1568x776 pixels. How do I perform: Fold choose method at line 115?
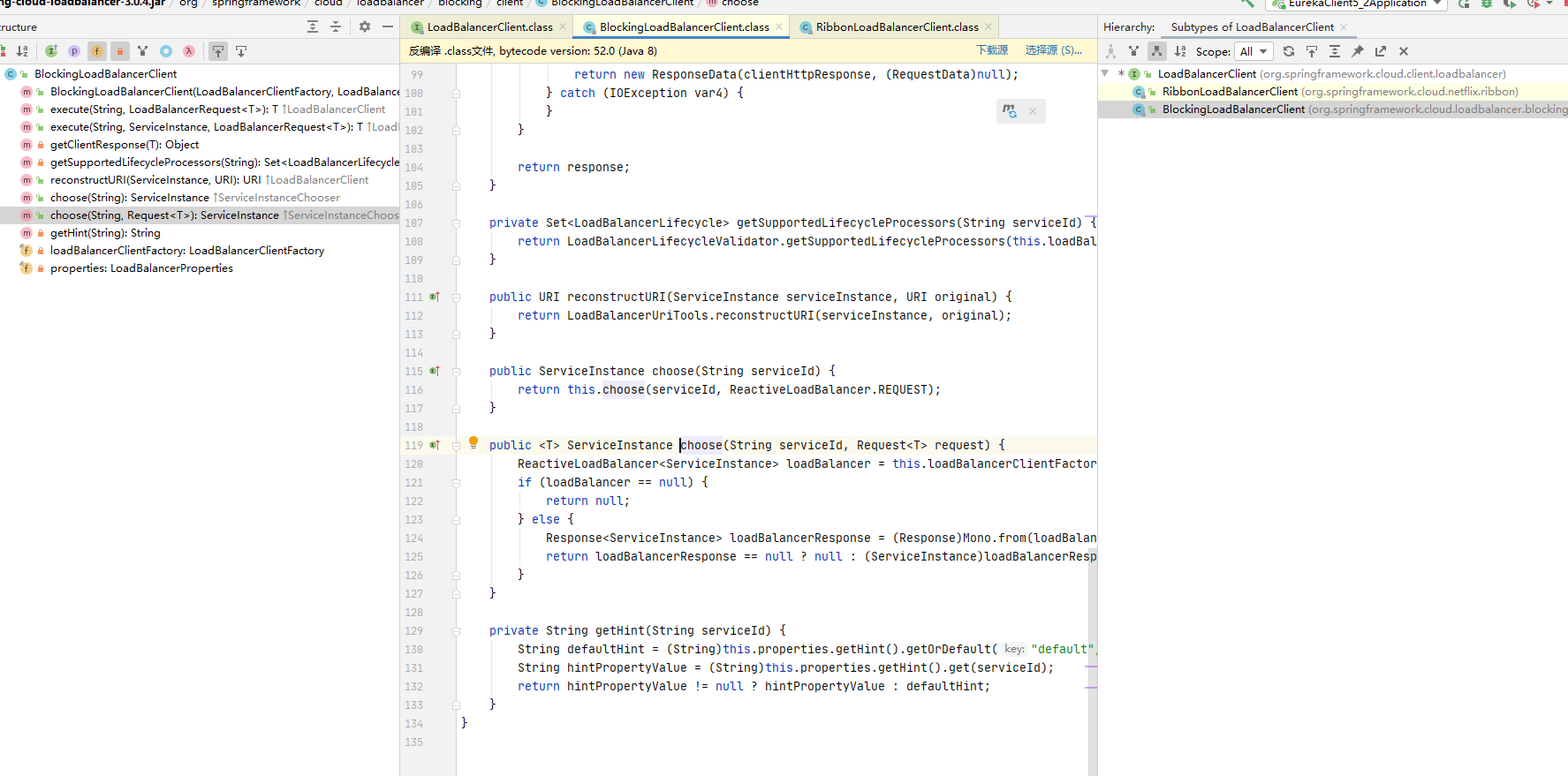point(457,372)
